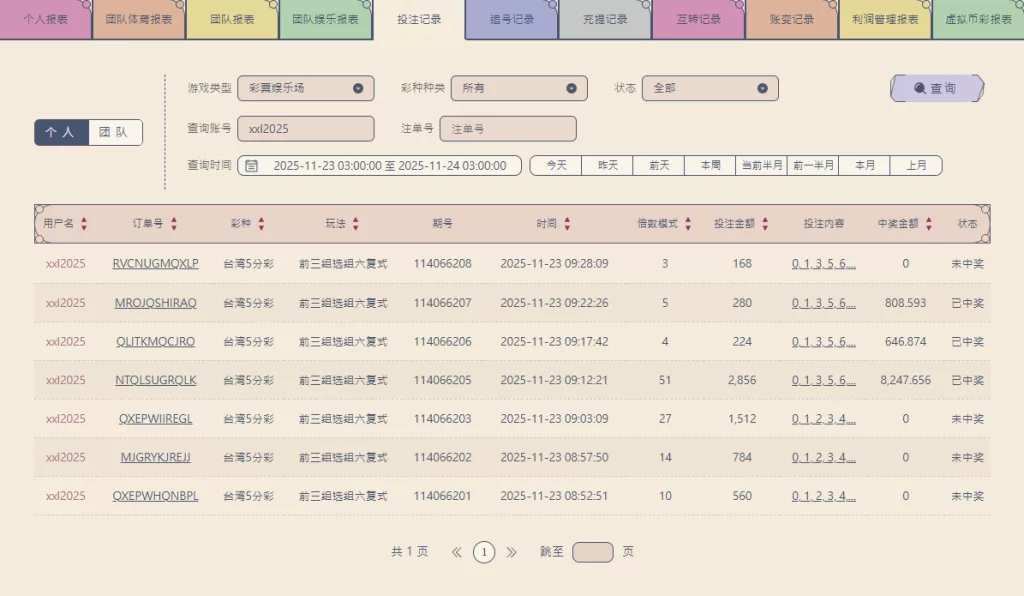Go to next page double-chevron icon
The width and height of the screenshot is (1024, 596).
(x=512, y=552)
